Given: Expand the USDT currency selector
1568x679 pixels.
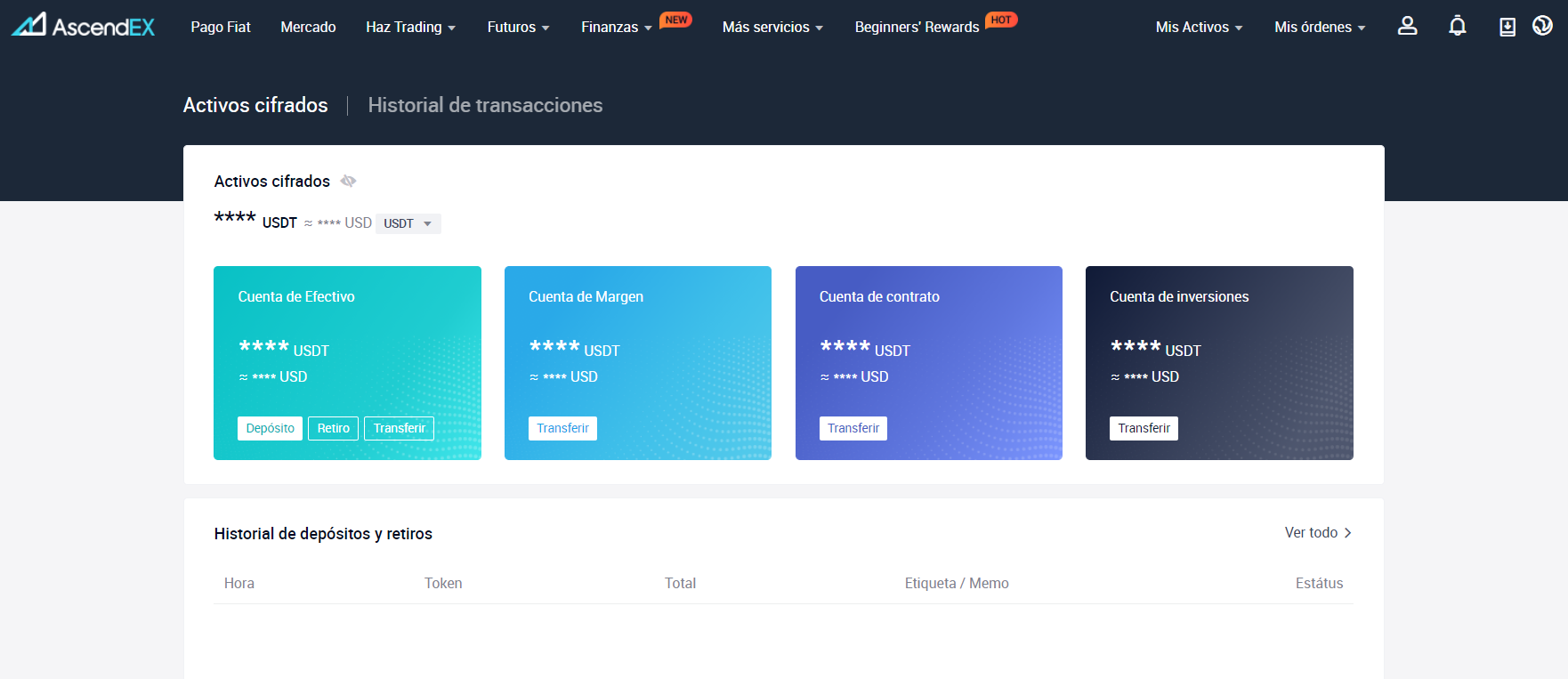Looking at the screenshot, I should [x=408, y=223].
